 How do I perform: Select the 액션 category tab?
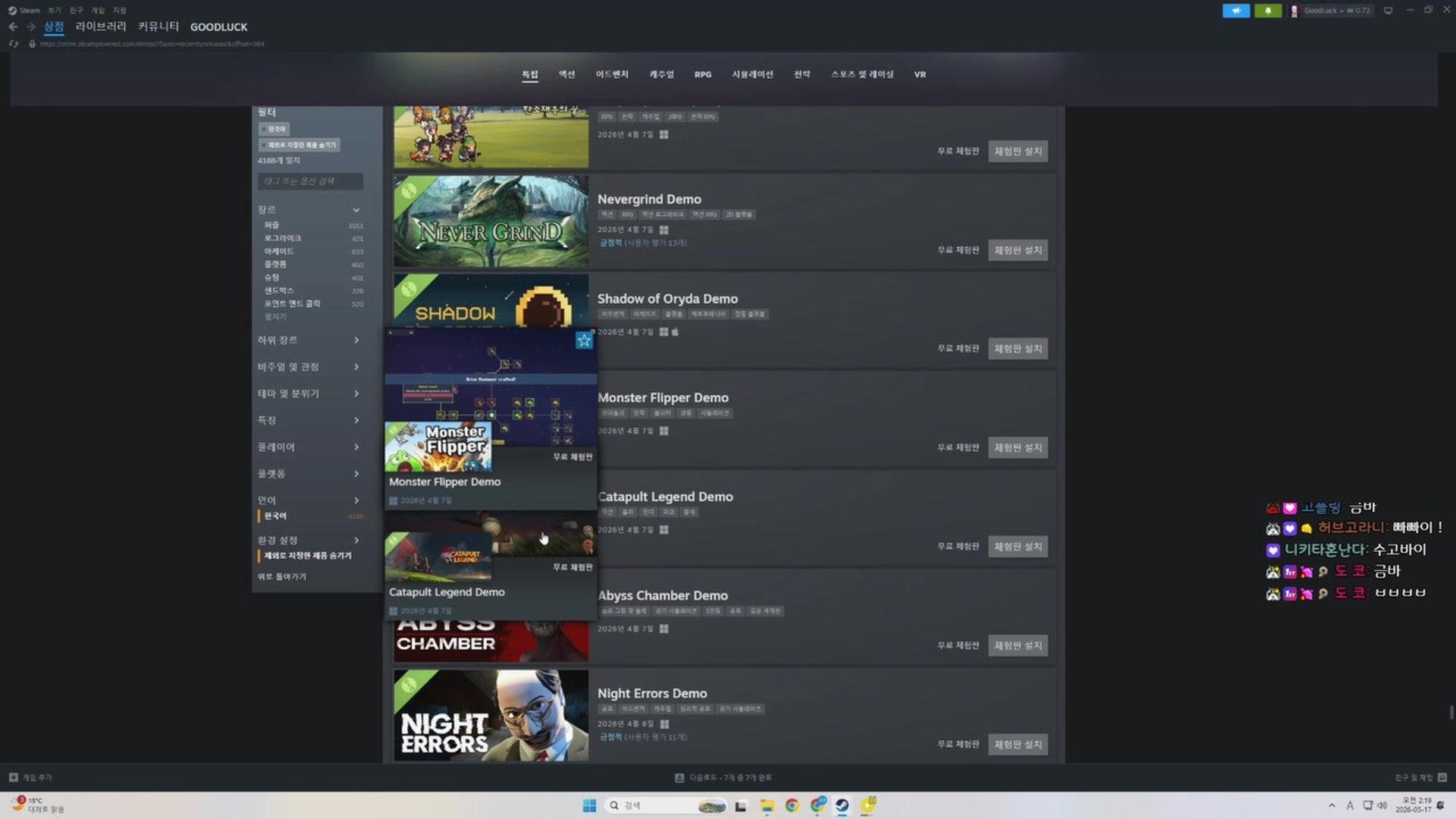[566, 74]
